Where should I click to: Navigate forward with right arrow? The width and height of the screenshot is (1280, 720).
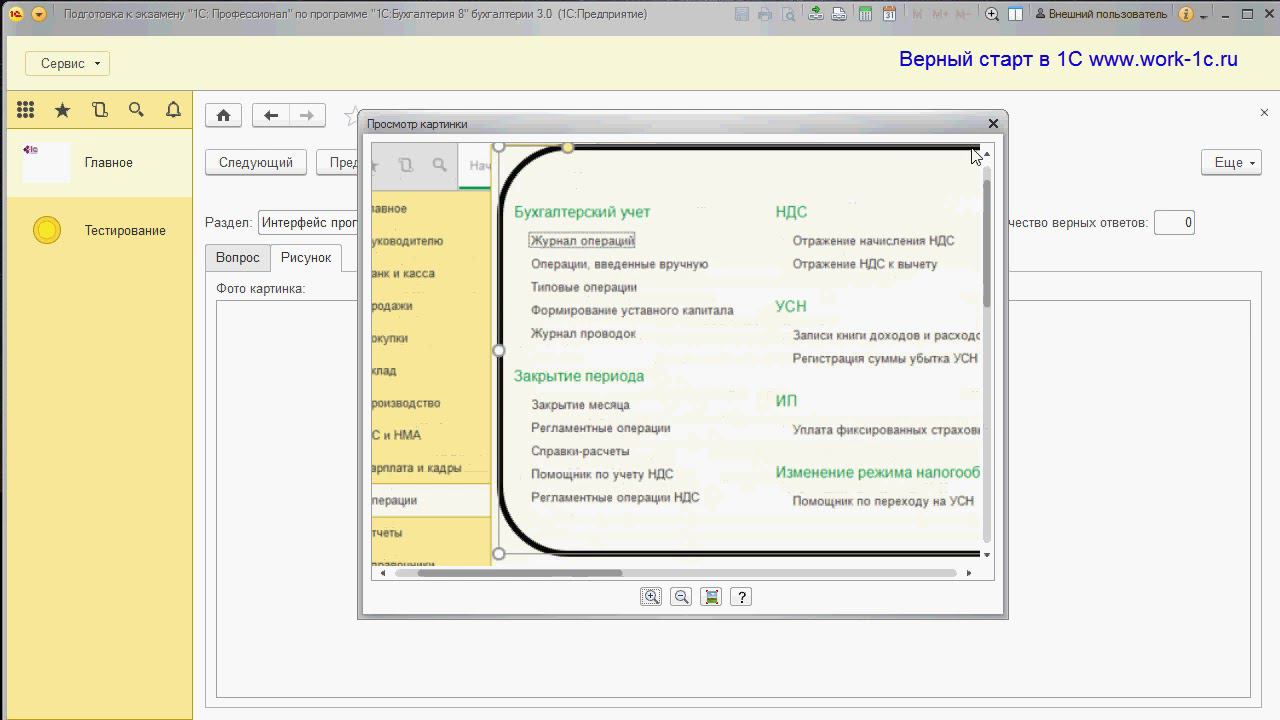307,115
